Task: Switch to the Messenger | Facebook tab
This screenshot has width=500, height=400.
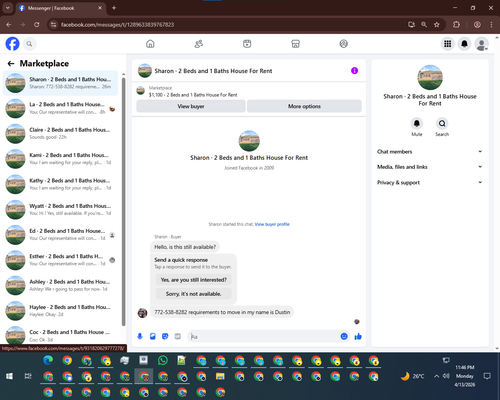Action: click(60, 8)
